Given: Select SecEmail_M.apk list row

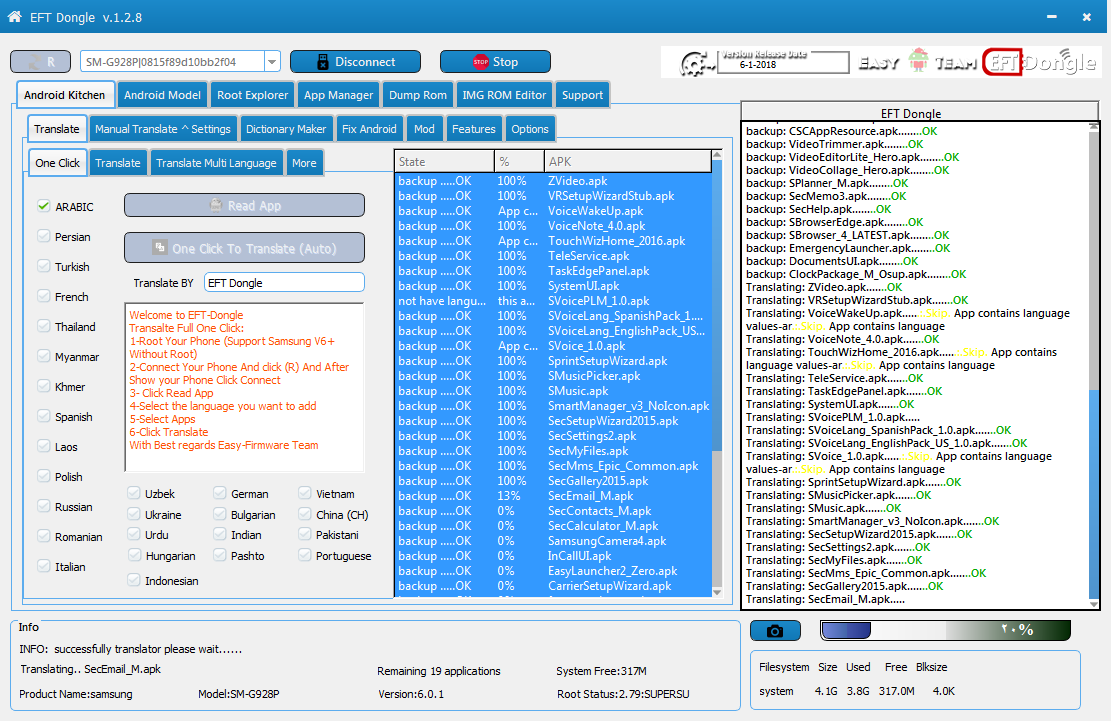Looking at the screenshot, I should tap(553, 496).
